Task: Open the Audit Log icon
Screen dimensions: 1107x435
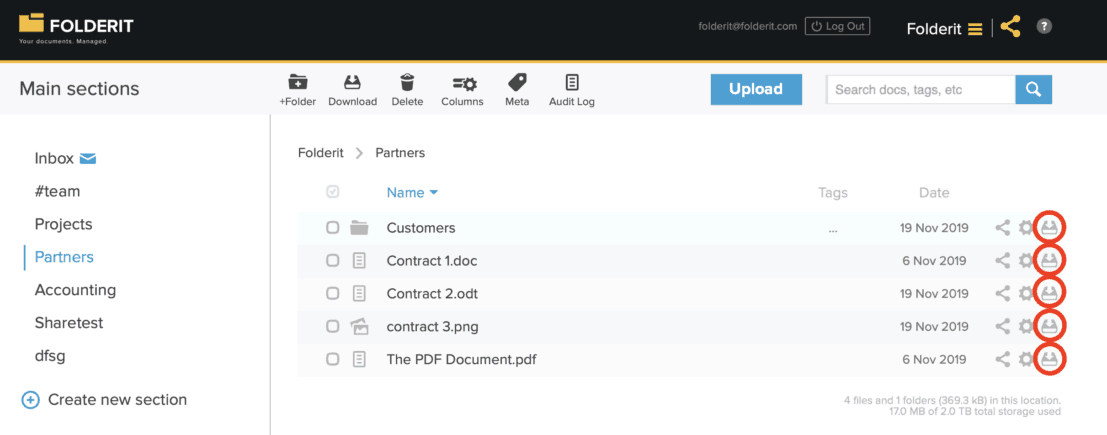Action: point(572,83)
